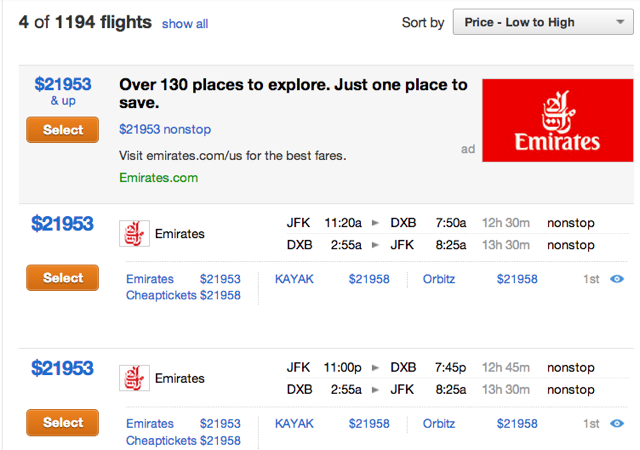Viewport: 640px width, 450px height.
Task: Choose Emirates $21953 provider for second flight
Action: tap(183, 423)
